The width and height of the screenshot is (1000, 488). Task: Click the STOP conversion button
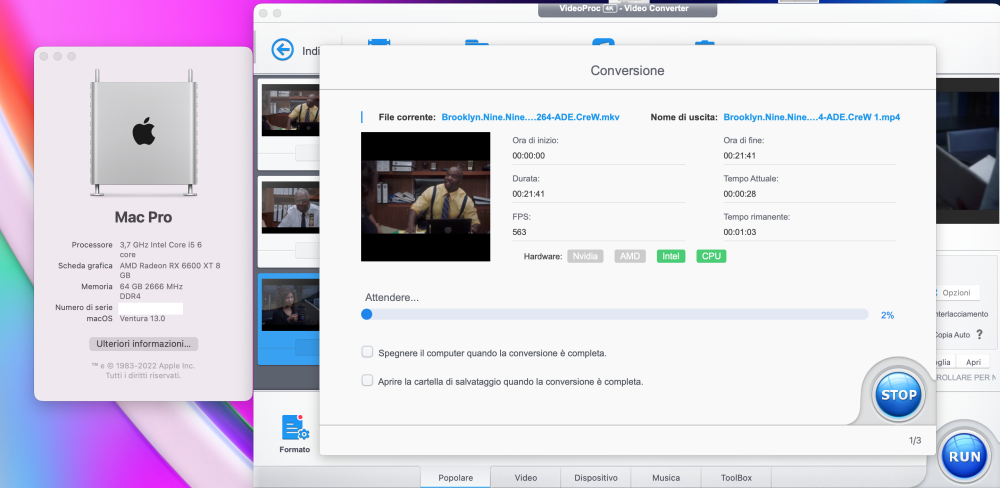point(898,395)
